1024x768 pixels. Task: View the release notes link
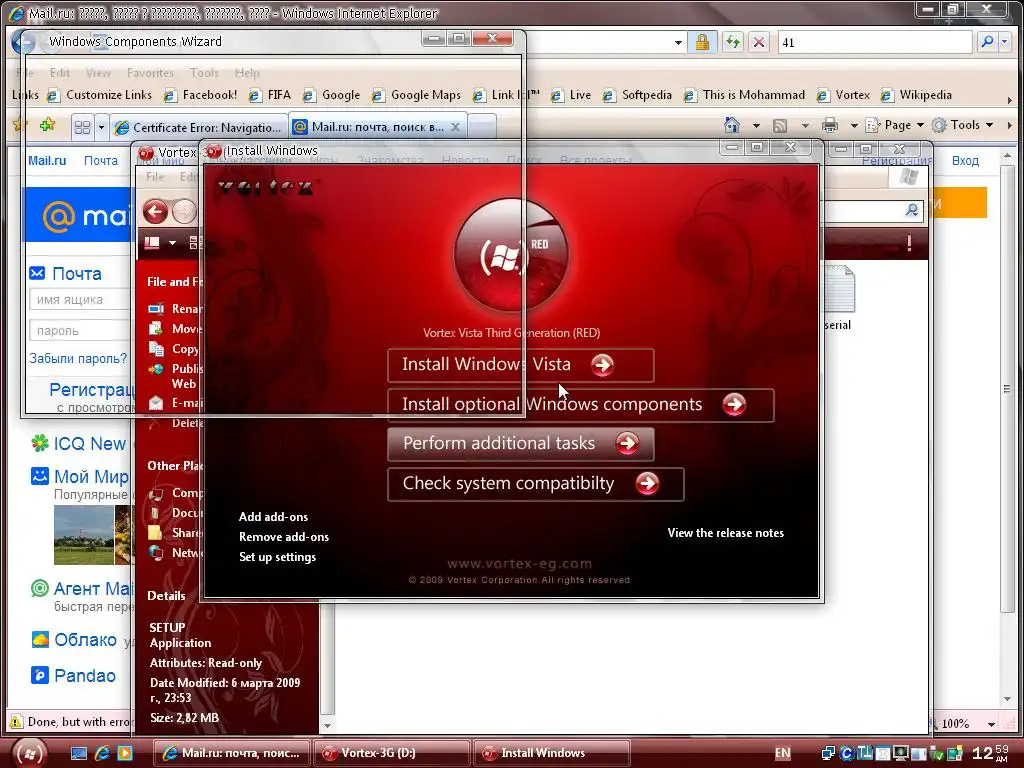pos(726,533)
